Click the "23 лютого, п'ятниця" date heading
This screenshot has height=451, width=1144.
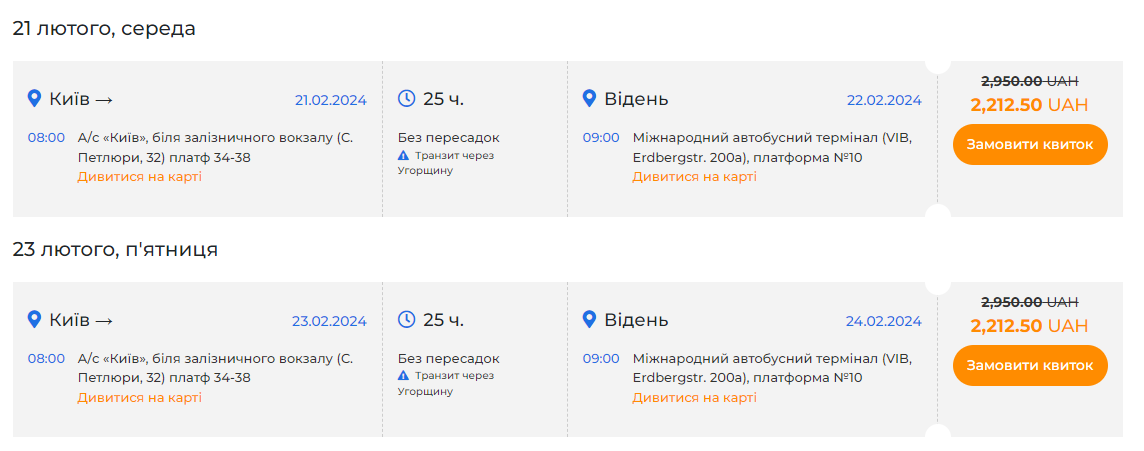[x=115, y=250]
